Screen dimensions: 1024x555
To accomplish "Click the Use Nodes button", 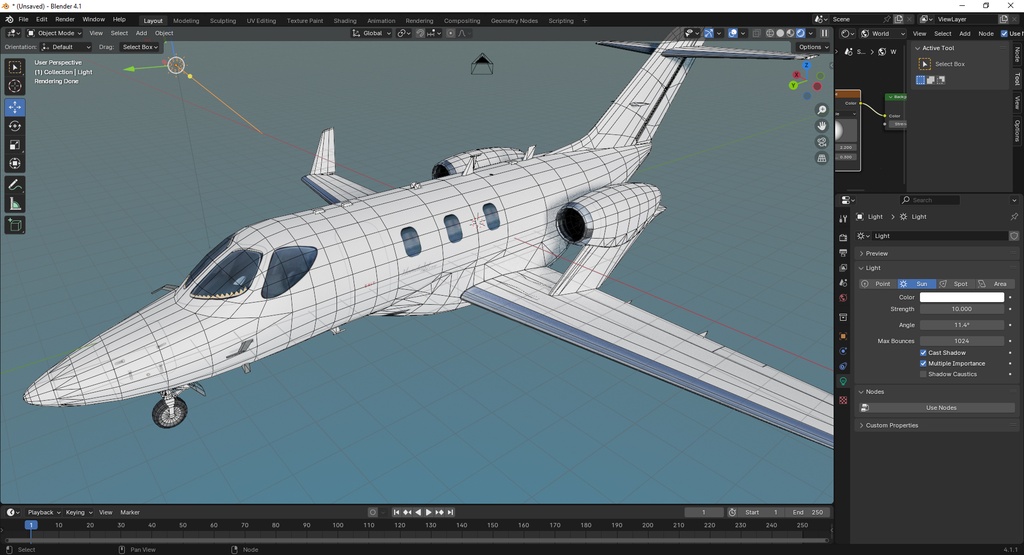I will [936, 408].
